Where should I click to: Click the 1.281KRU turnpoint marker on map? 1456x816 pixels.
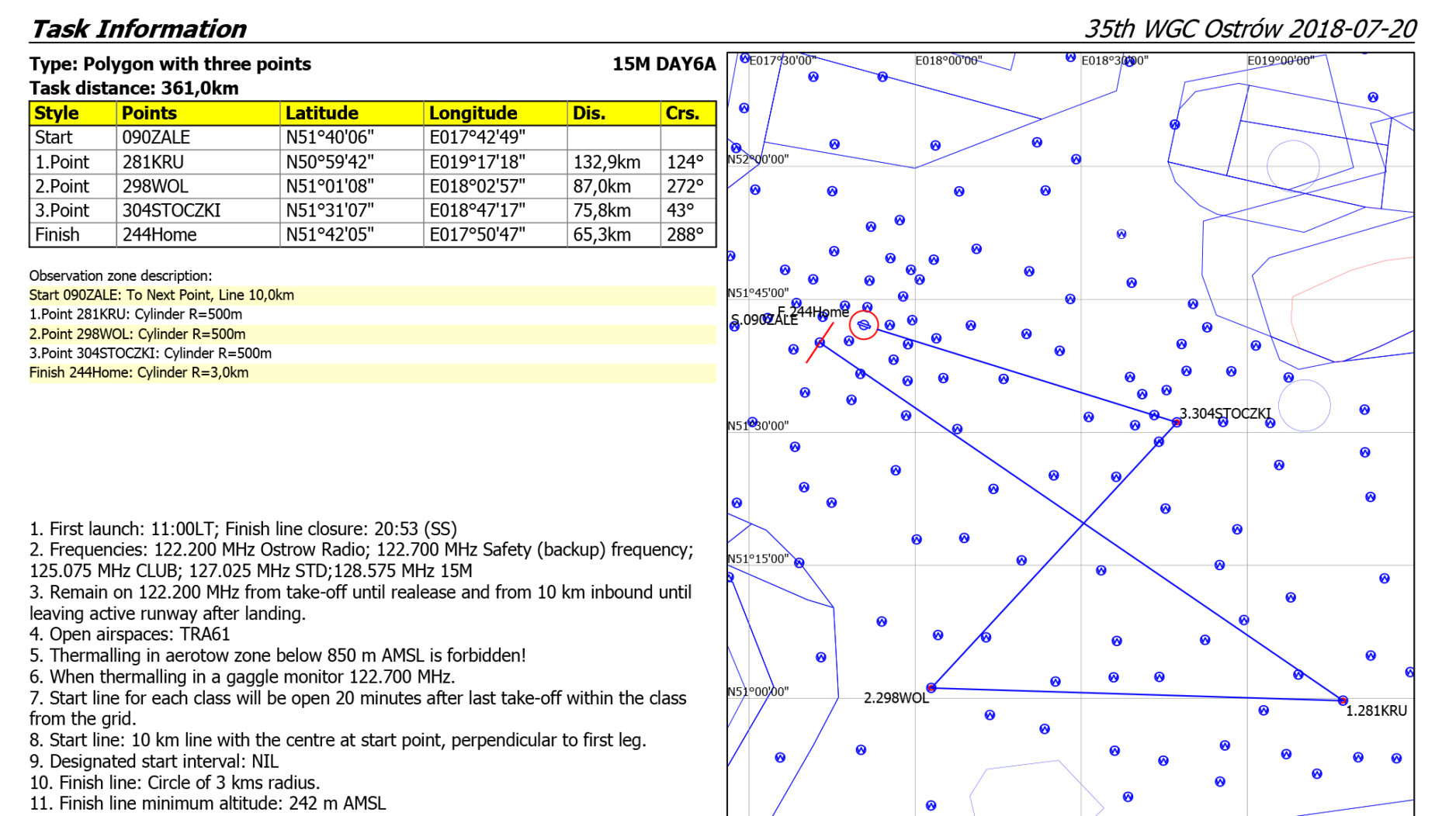click(1343, 700)
